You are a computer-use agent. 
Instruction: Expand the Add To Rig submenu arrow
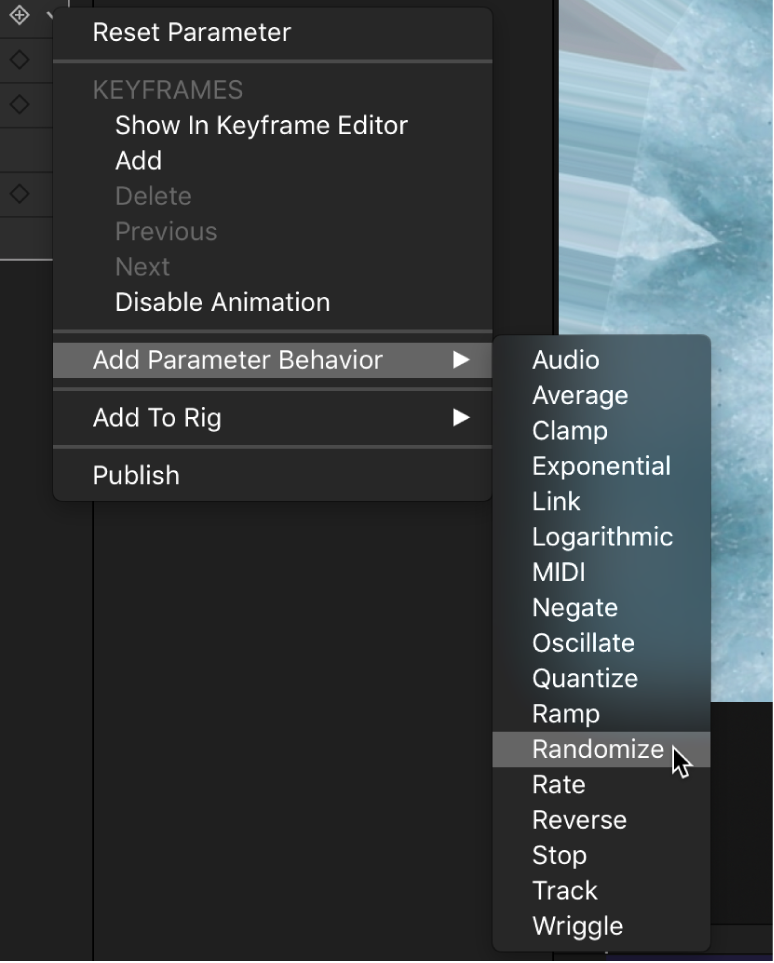(x=460, y=418)
